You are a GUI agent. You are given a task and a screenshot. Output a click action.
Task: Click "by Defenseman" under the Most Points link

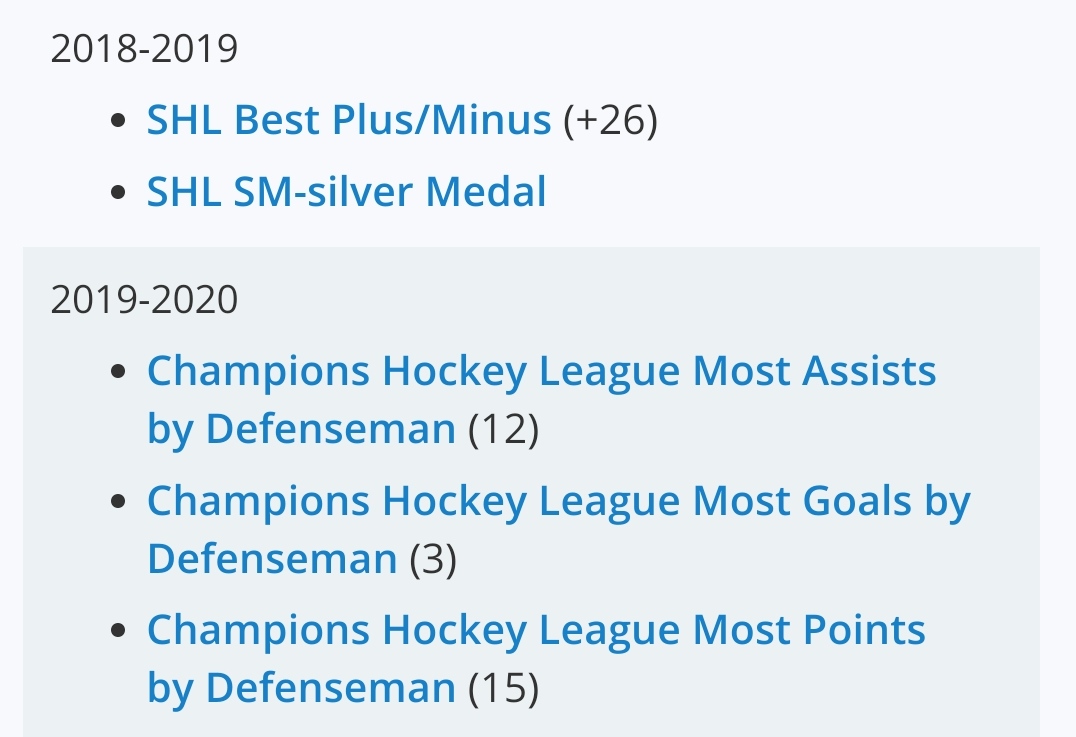(x=301, y=688)
